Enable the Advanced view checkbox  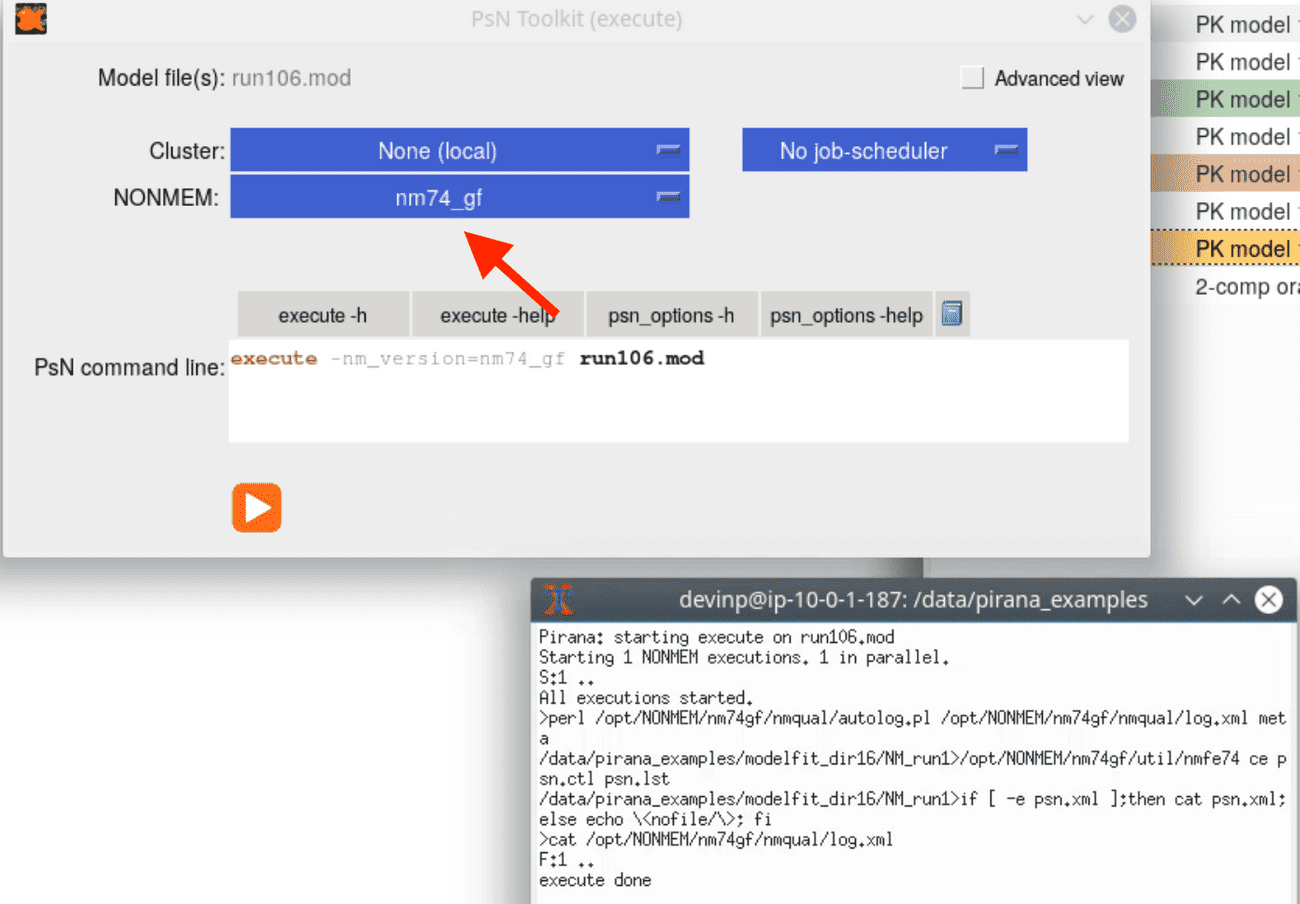[x=972, y=78]
